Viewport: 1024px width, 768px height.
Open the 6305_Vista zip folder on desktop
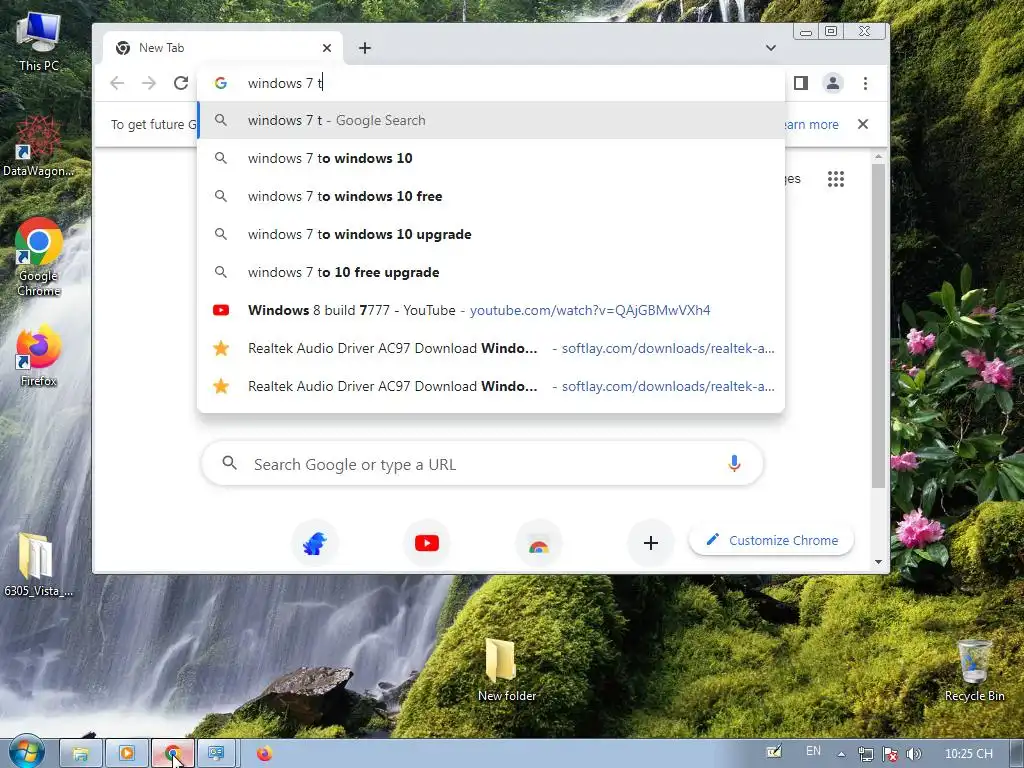tap(39, 564)
